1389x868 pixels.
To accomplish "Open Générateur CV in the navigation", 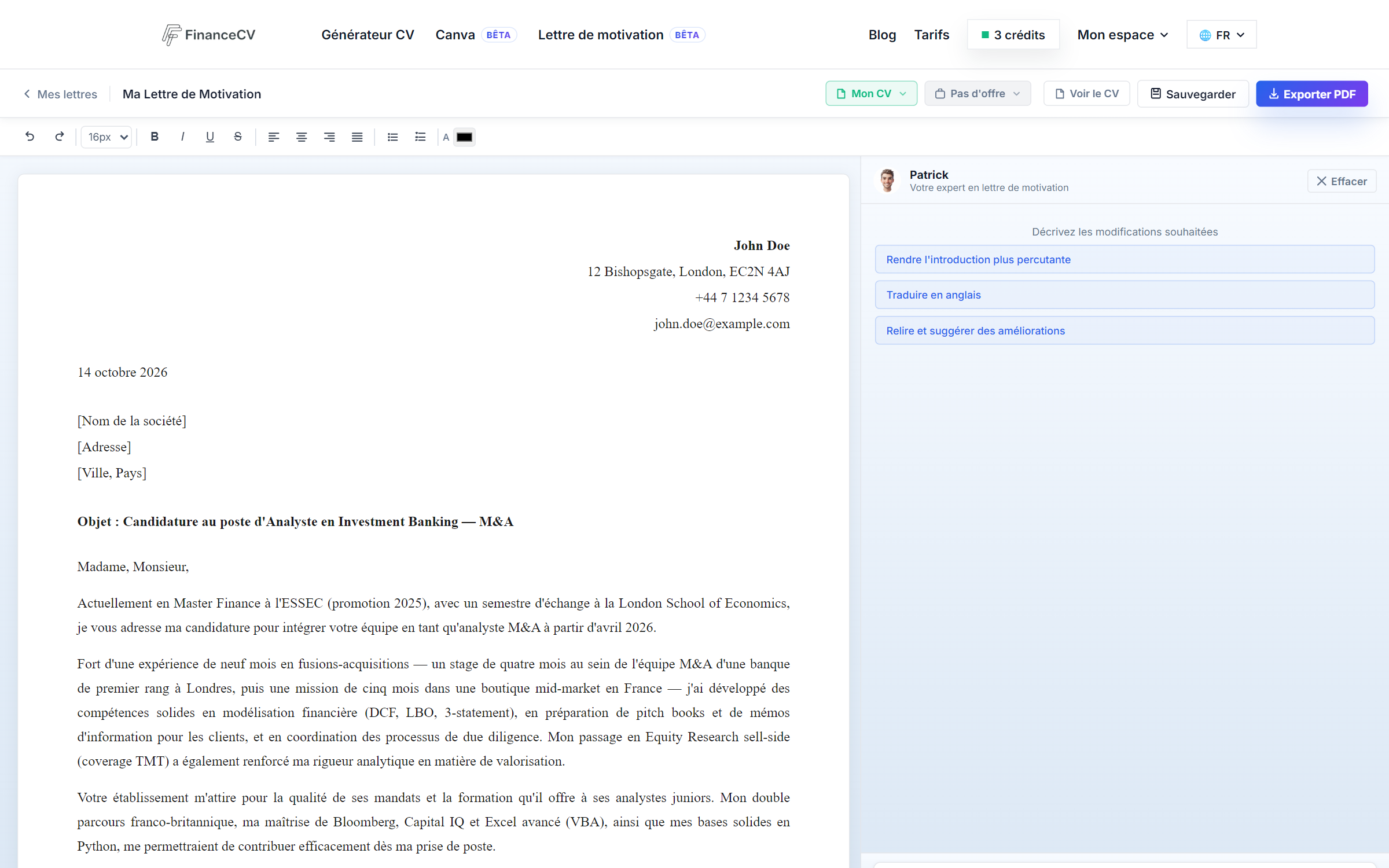I will 368,35.
